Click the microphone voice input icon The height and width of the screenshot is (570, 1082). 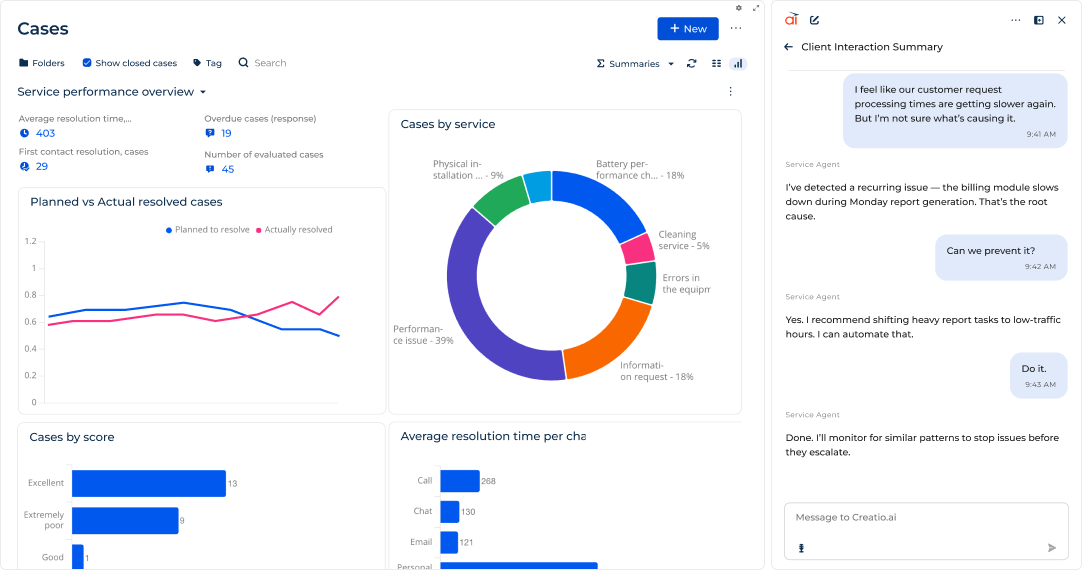tap(801, 548)
